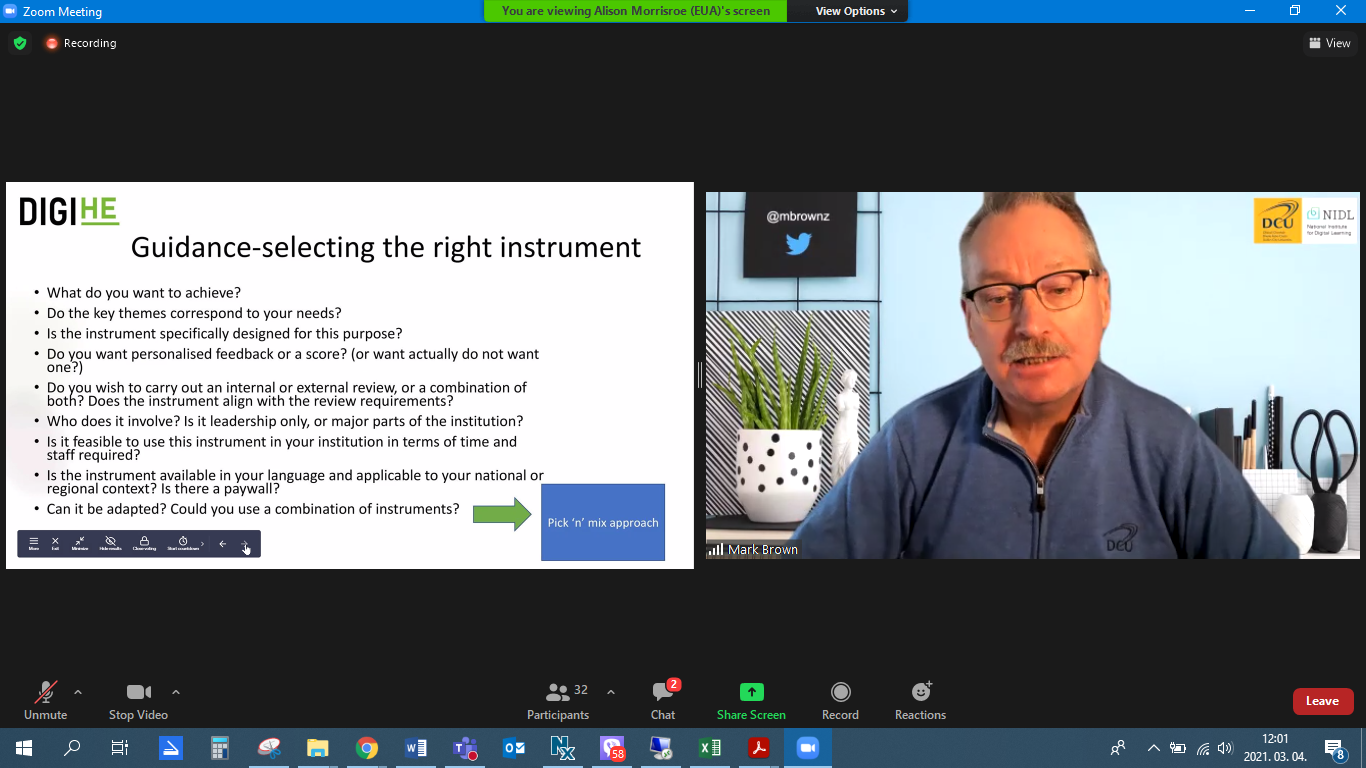The image size is (1366, 768).
Task: Click the divider between slide and video
Action: pos(700,375)
